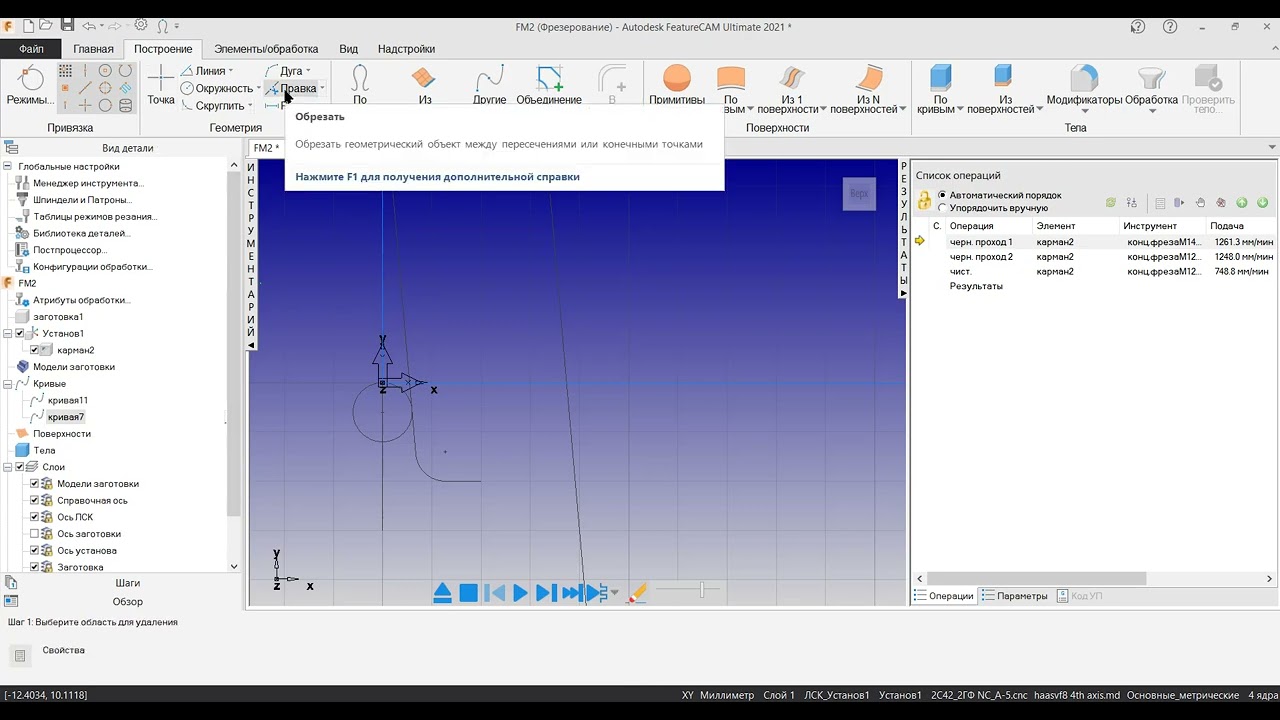
Task: Collapse the Кривые tree node
Action: coord(8,384)
